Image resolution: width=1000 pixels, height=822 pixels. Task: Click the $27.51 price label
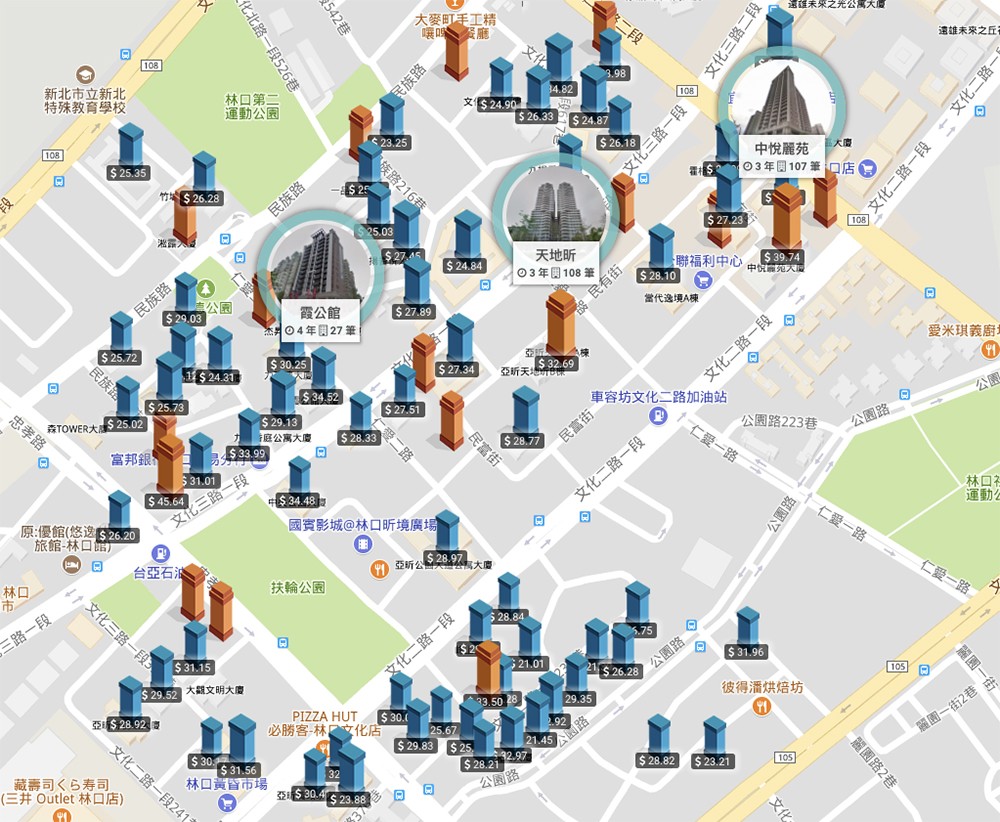pos(403,409)
